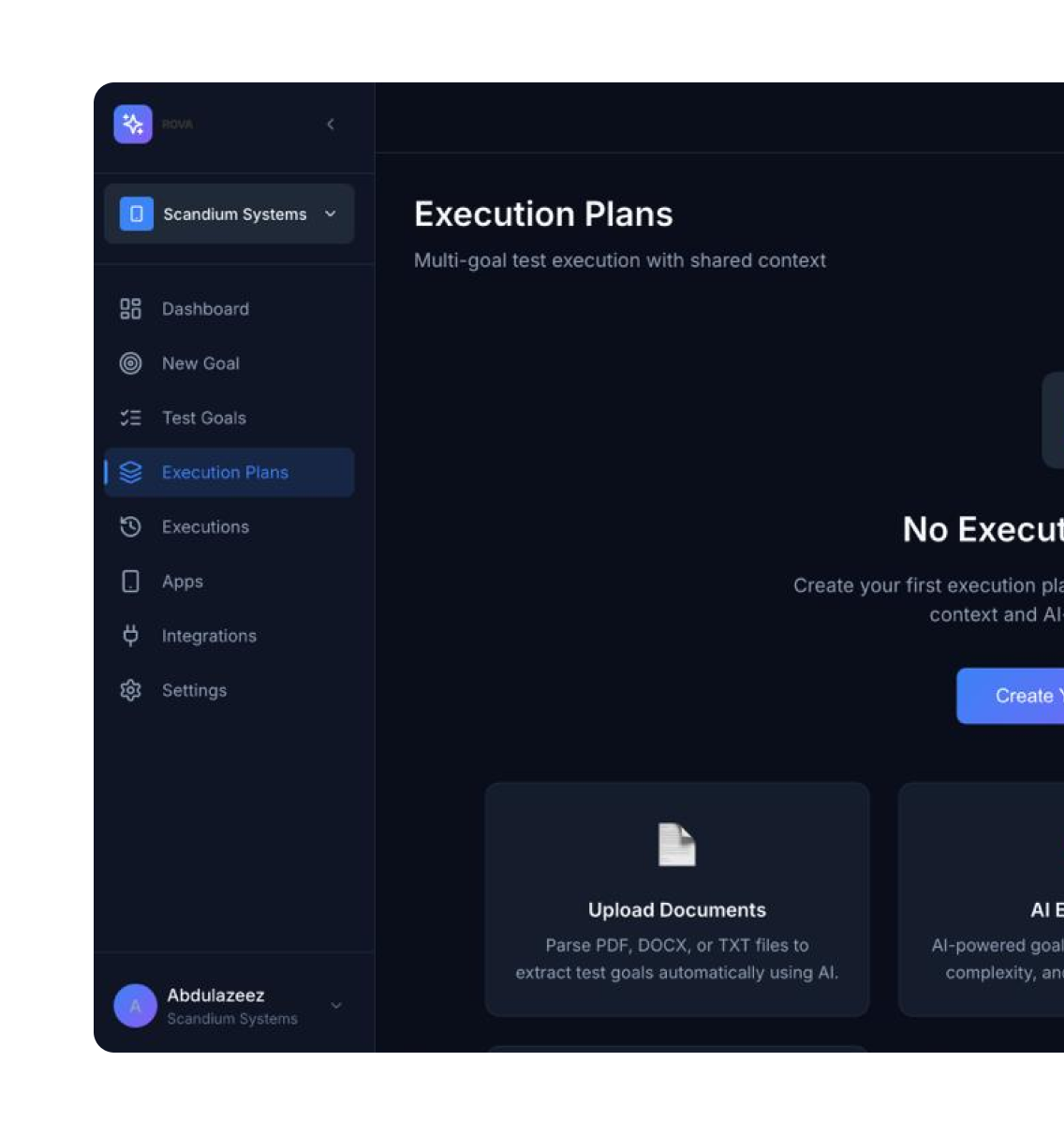Image resolution: width=1064 pixels, height=1135 pixels.
Task: Click the New Goal target icon
Action: click(131, 363)
